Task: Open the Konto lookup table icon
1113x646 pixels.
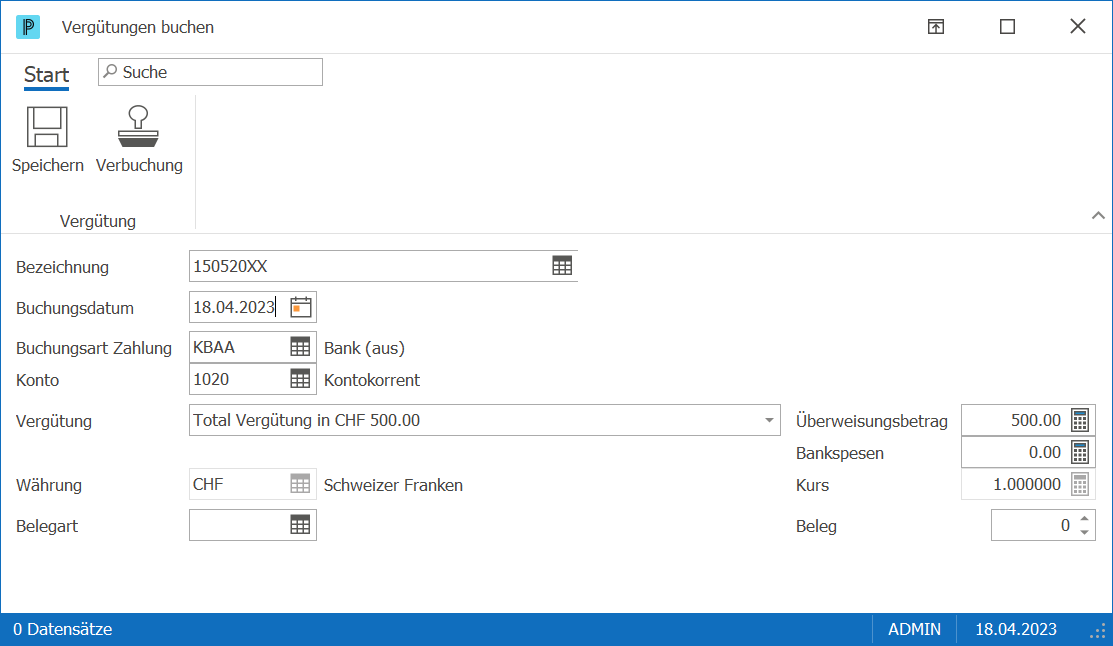Action: click(300, 379)
